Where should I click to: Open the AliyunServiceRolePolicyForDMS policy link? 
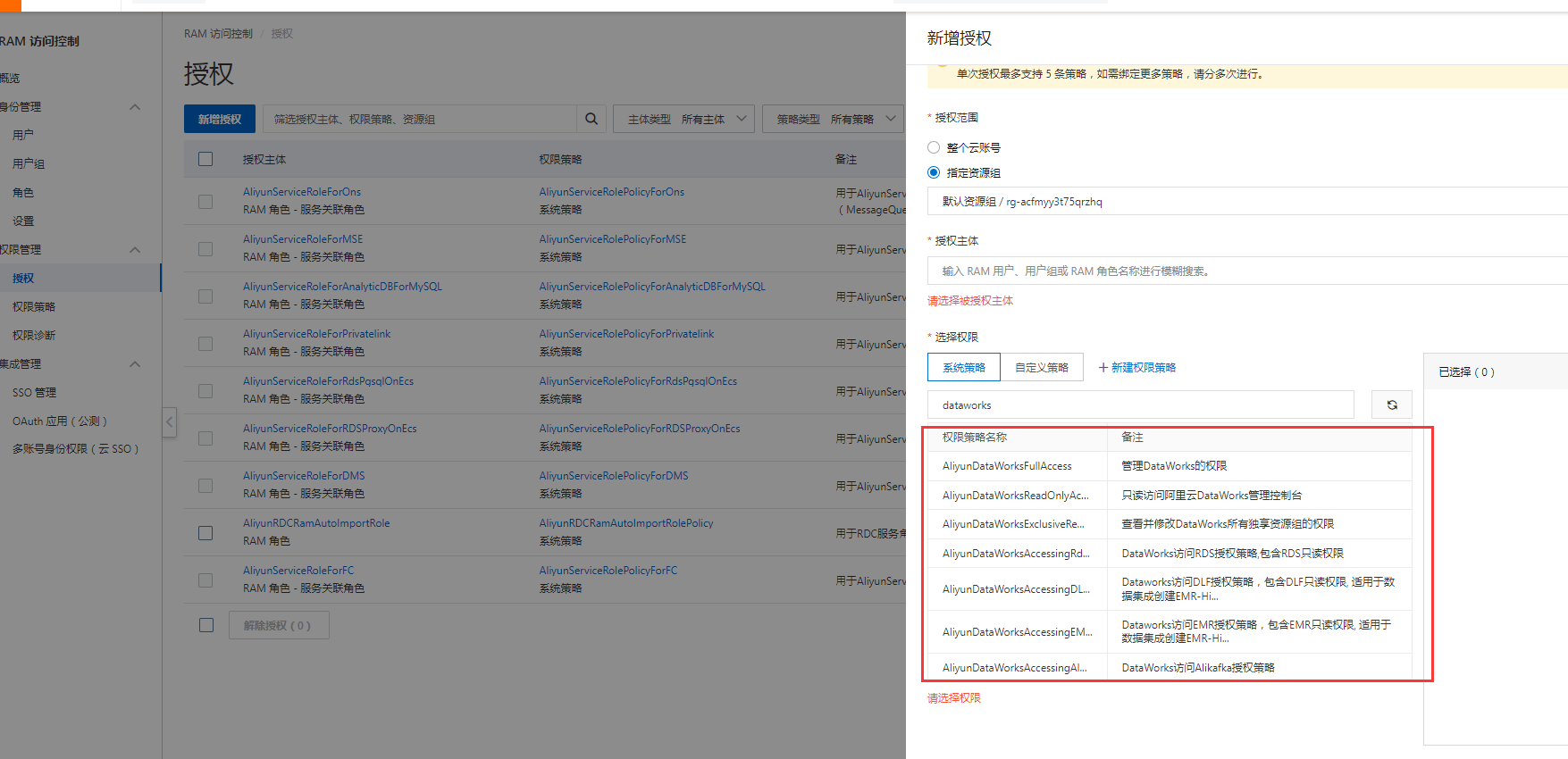pyautogui.click(x=614, y=476)
